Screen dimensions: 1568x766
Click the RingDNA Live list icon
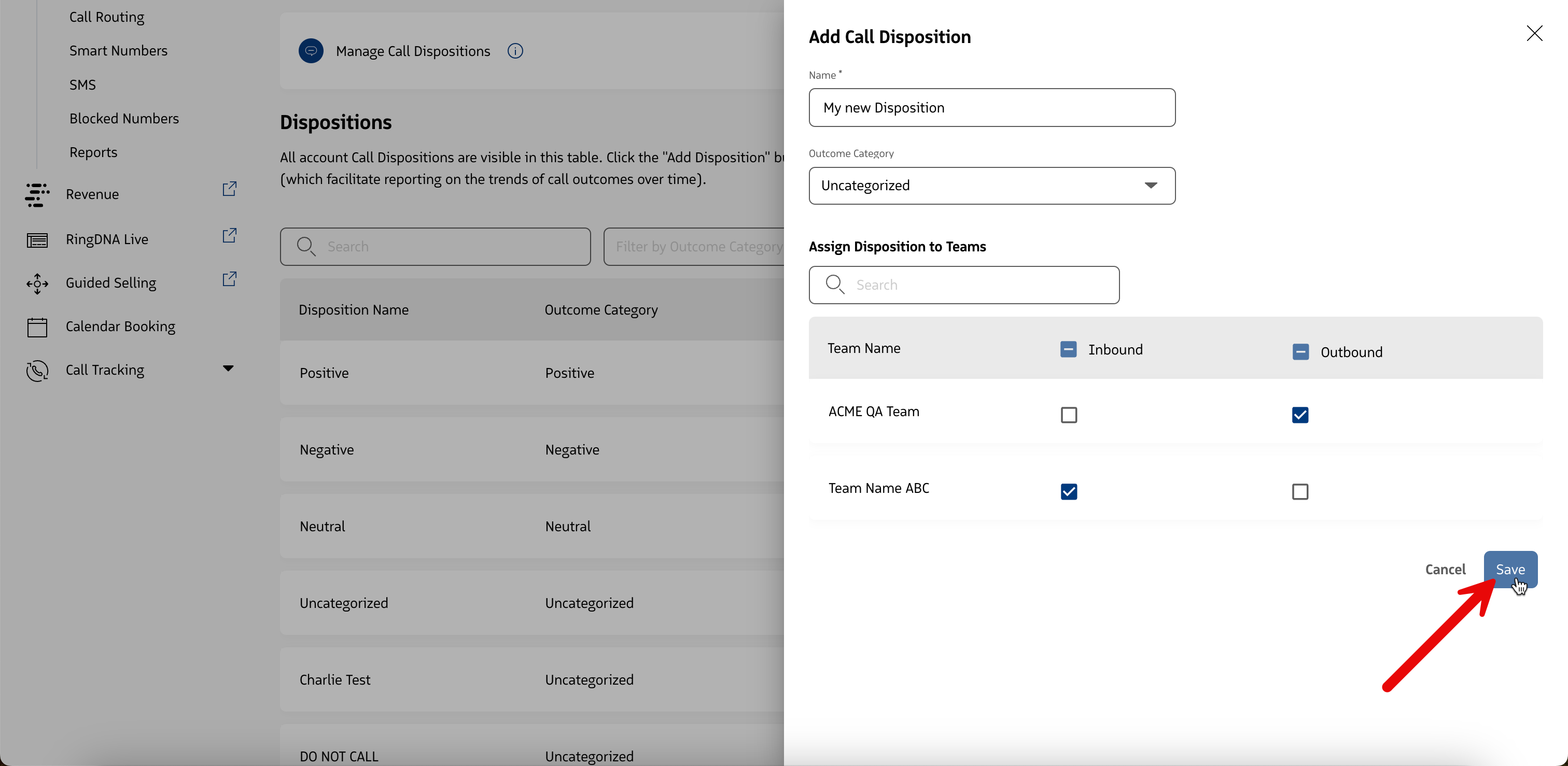pyautogui.click(x=37, y=240)
